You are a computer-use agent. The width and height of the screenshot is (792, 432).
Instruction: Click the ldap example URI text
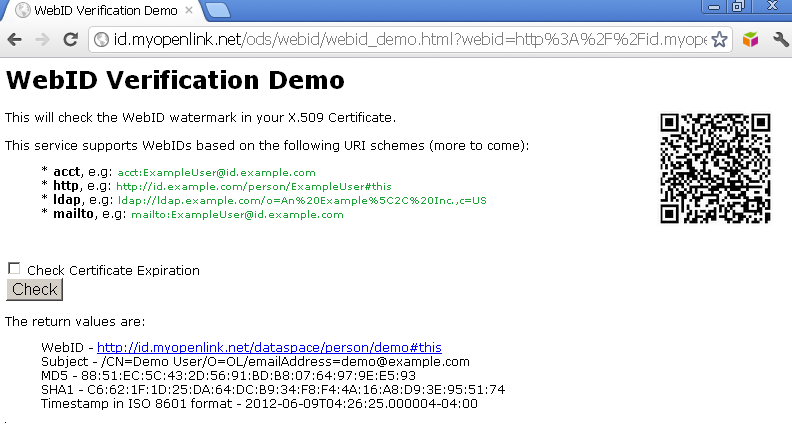tap(302, 200)
